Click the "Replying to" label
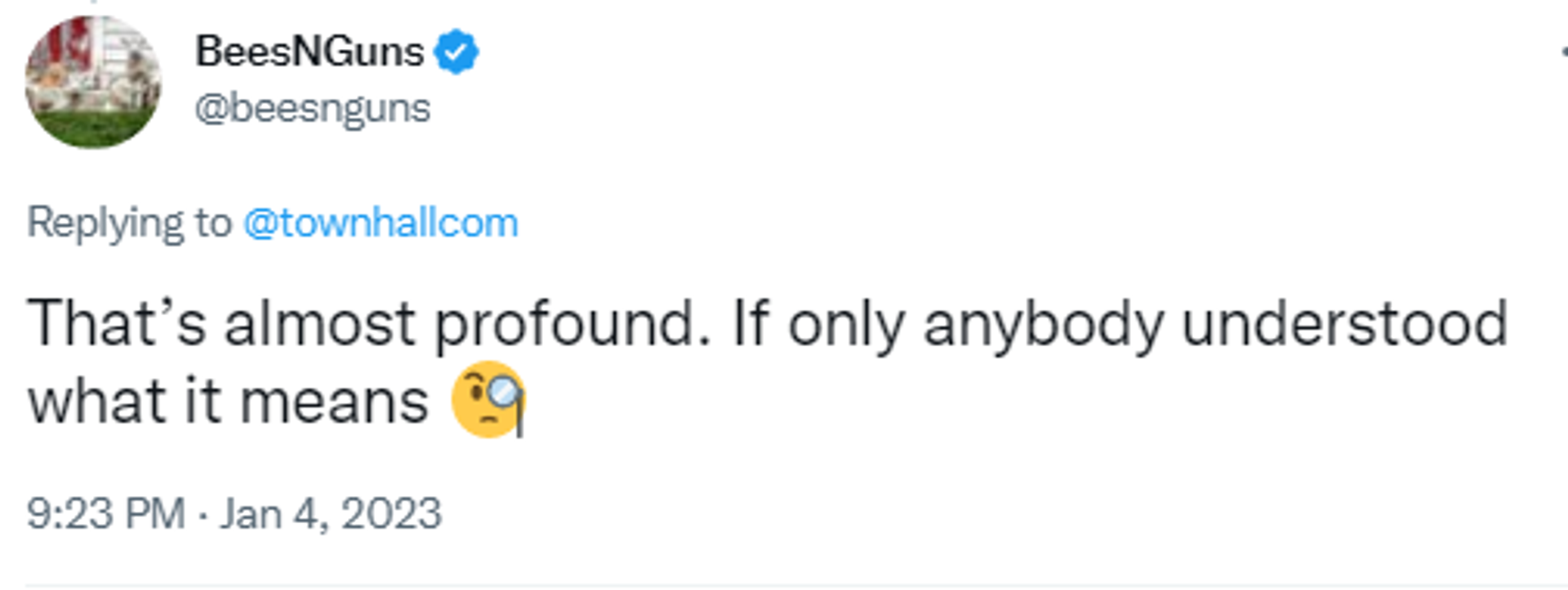 click(130, 223)
